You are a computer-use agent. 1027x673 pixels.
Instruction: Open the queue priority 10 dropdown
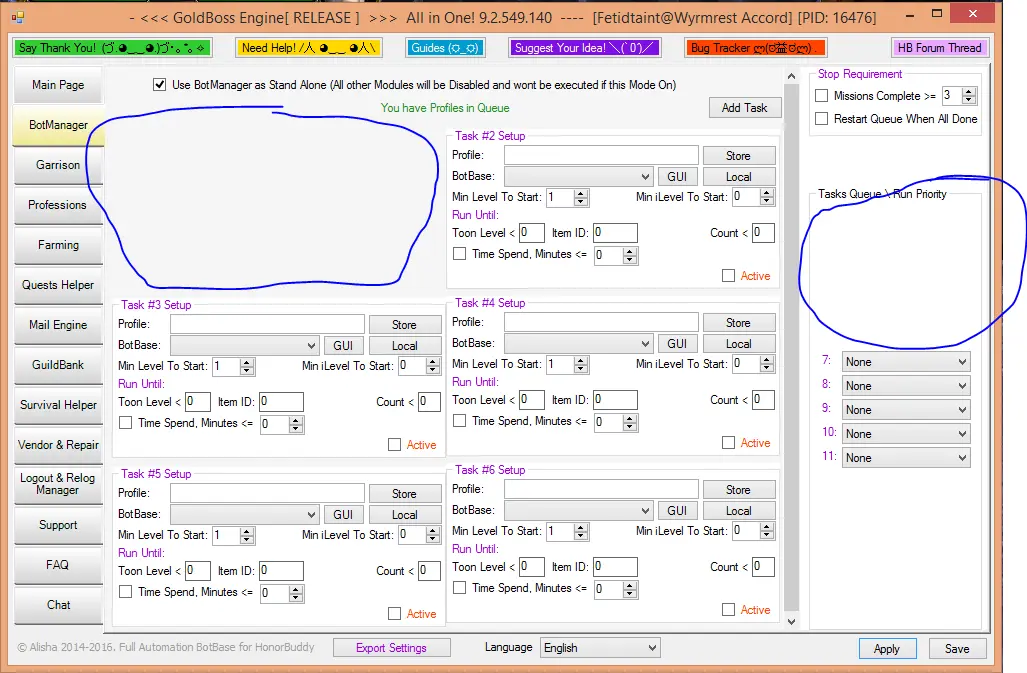906,433
